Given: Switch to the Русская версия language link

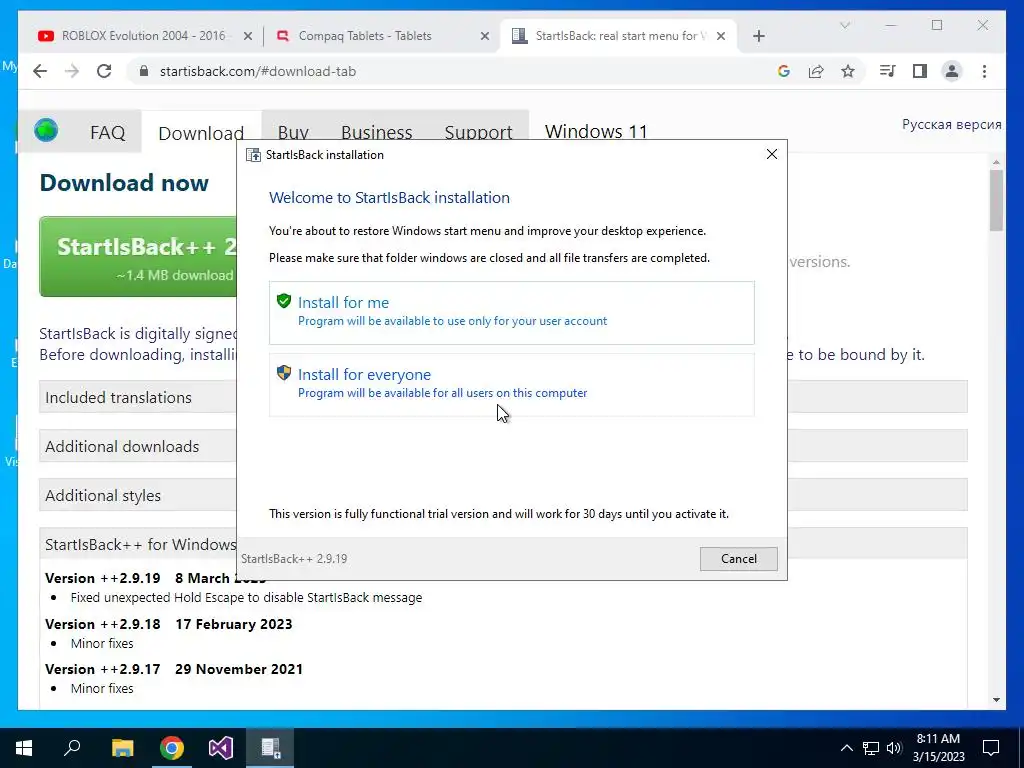Looking at the screenshot, I should click(952, 124).
